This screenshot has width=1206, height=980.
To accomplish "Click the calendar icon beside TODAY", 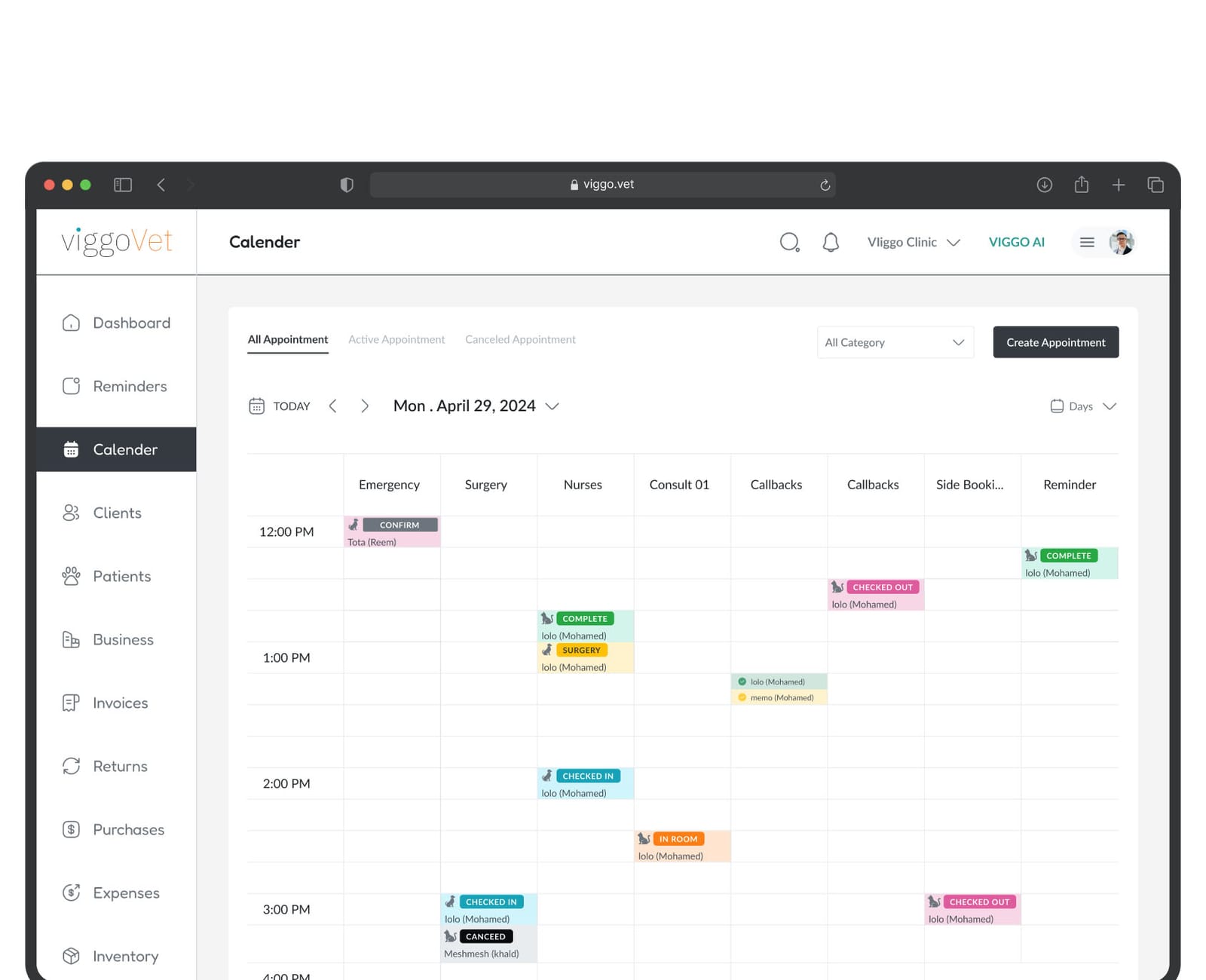I will click(x=256, y=406).
